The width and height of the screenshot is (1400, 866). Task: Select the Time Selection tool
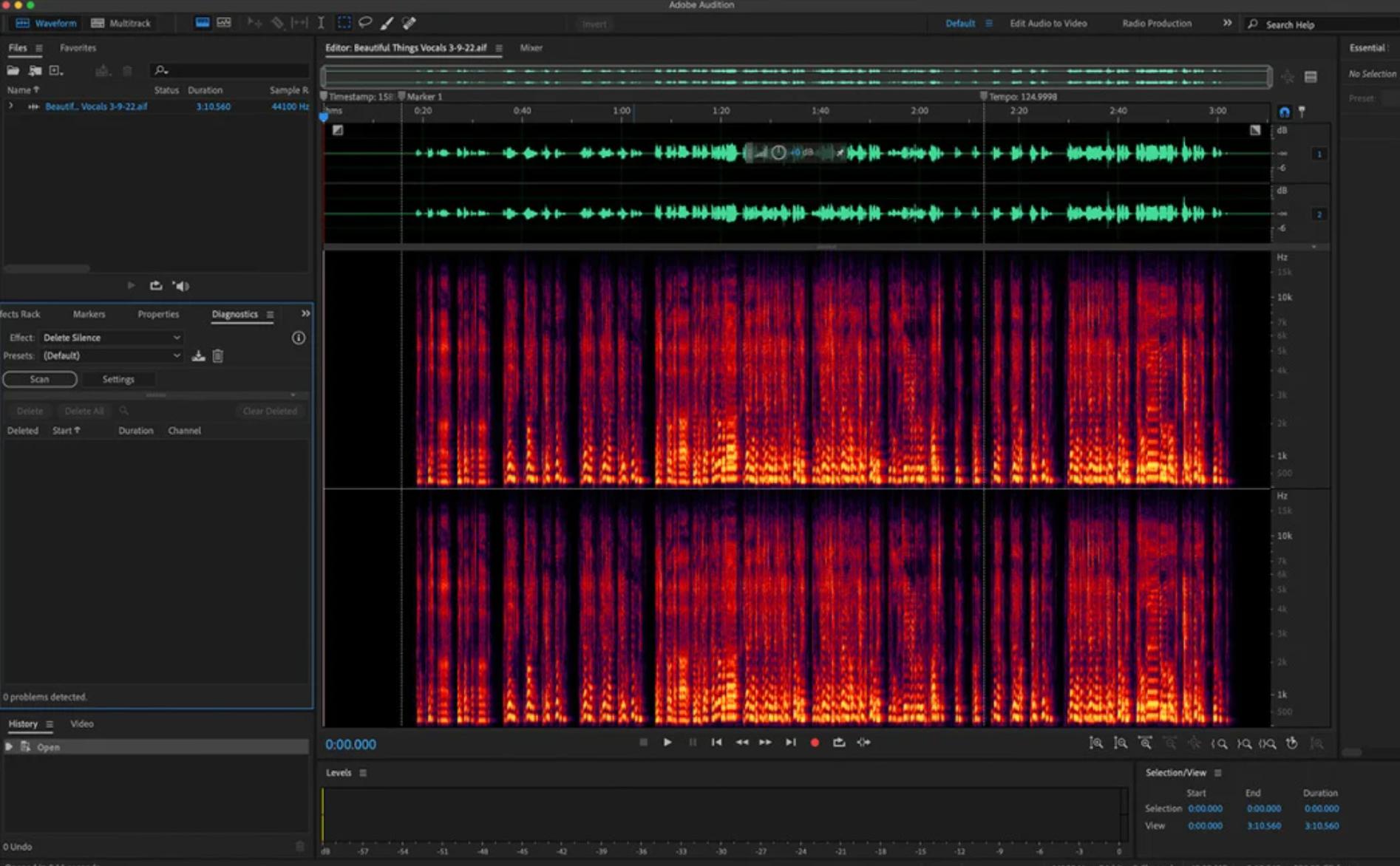pos(321,23)
